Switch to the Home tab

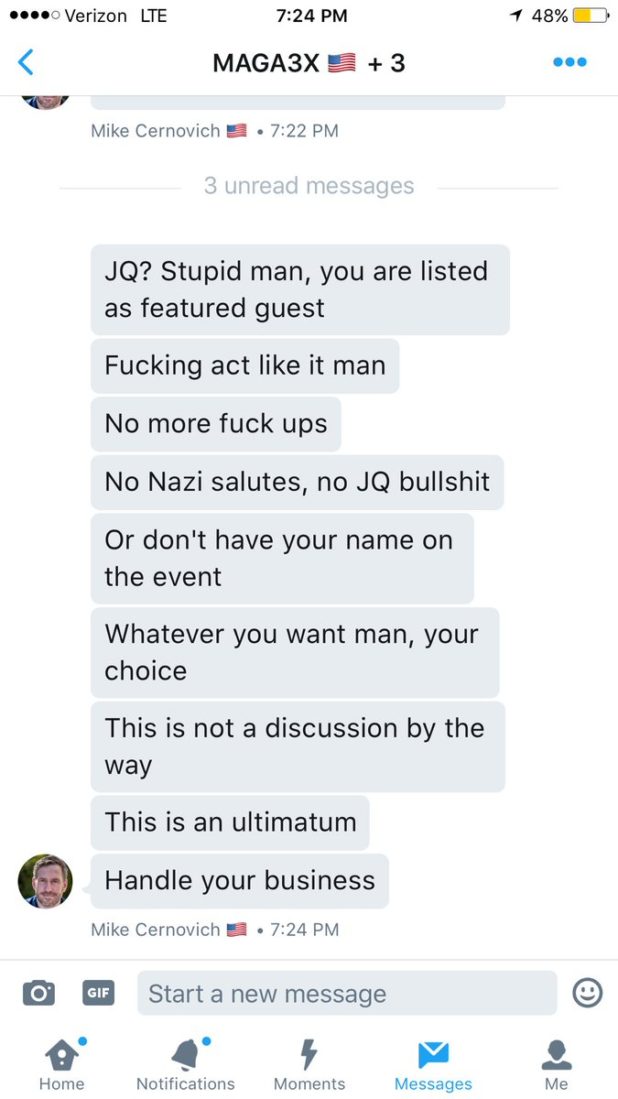pyautogui.click(x=62, y=1063)
